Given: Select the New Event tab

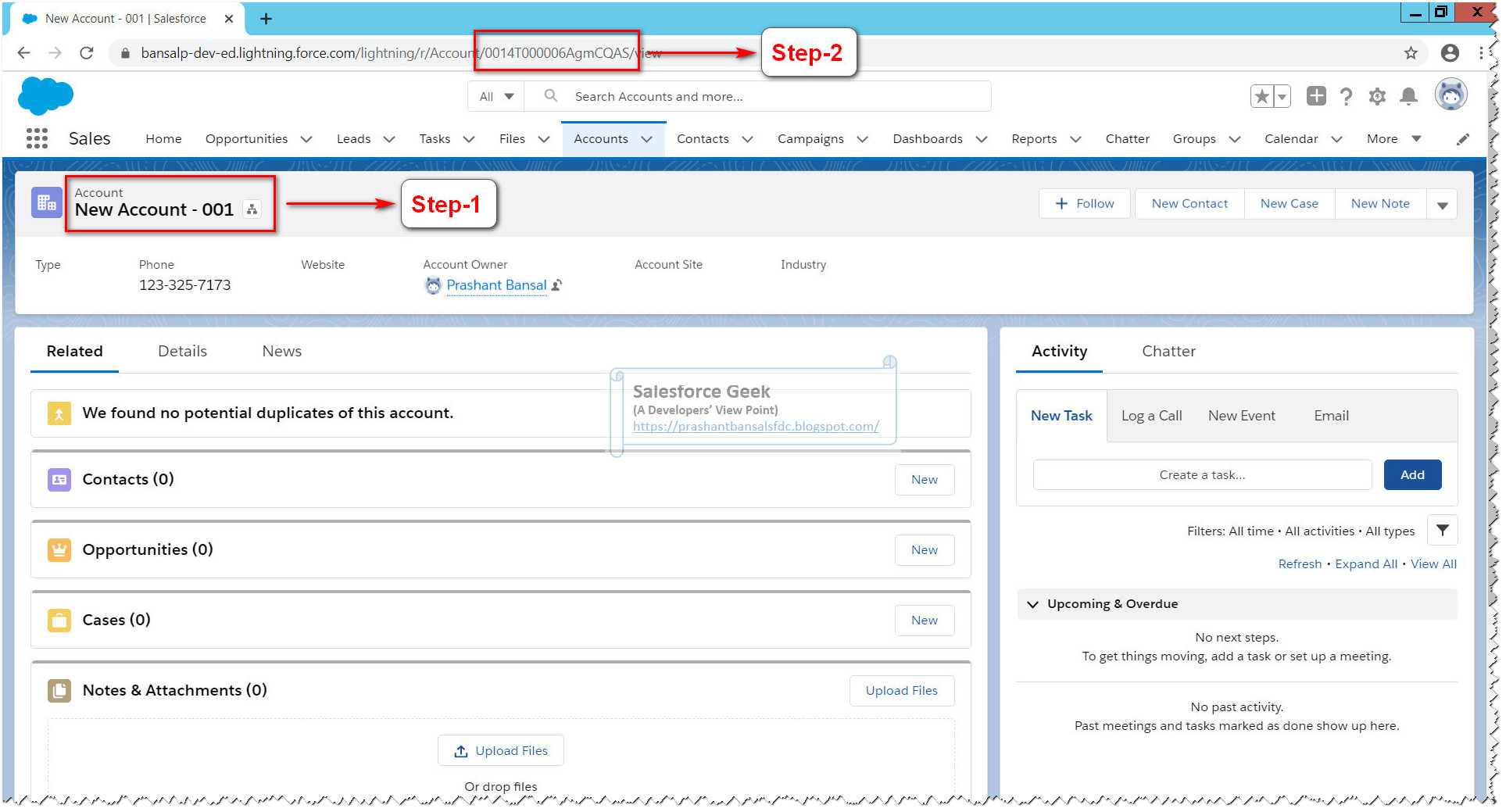Looking at the screenshot, I should [x=1241, y=416].
